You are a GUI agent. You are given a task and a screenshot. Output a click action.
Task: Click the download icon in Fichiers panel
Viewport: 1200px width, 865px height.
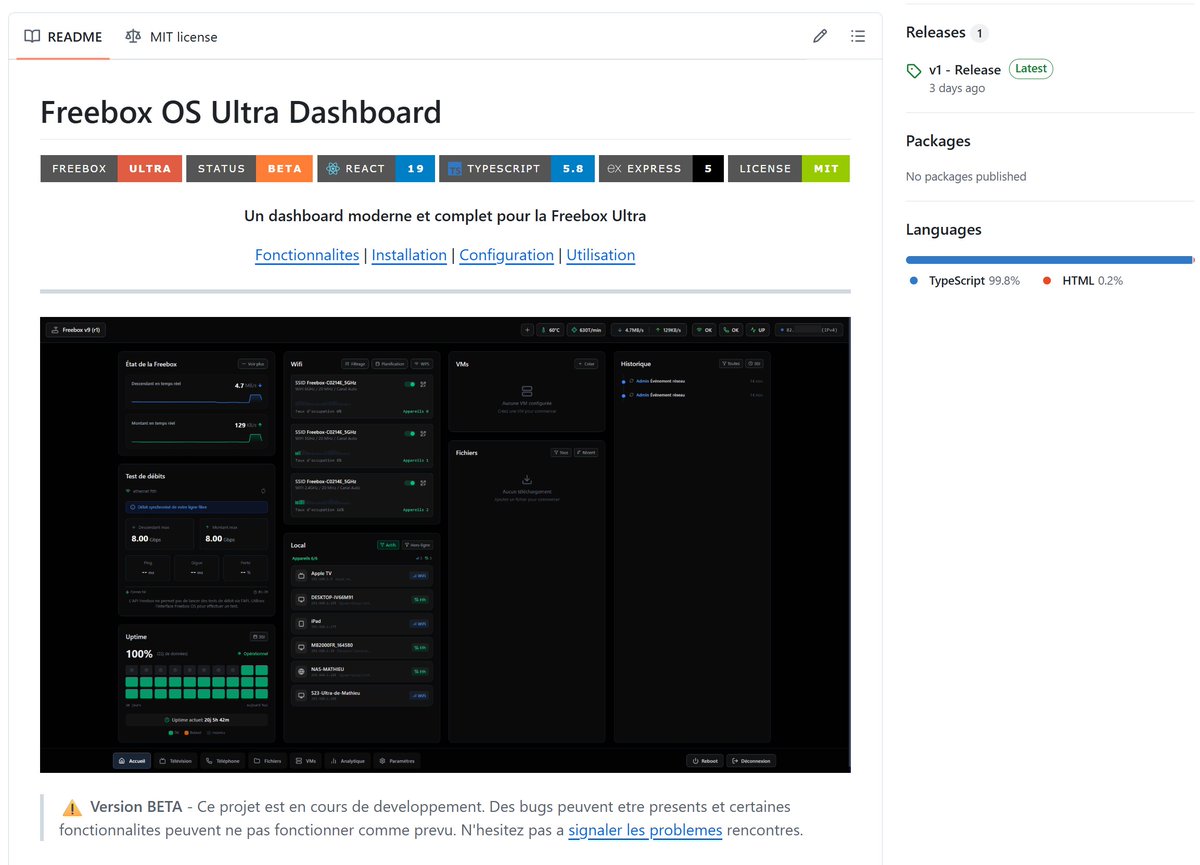coord(527,480)
